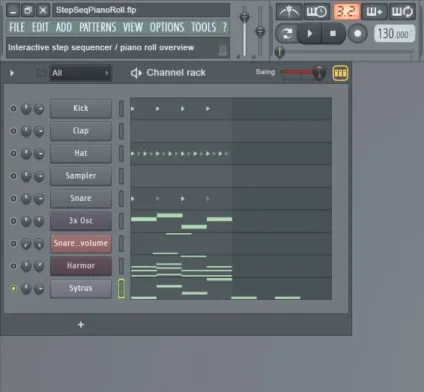This screenshot has height=392, width=424.
Task: Click the Hat channel button
Action: coord(81,153)
